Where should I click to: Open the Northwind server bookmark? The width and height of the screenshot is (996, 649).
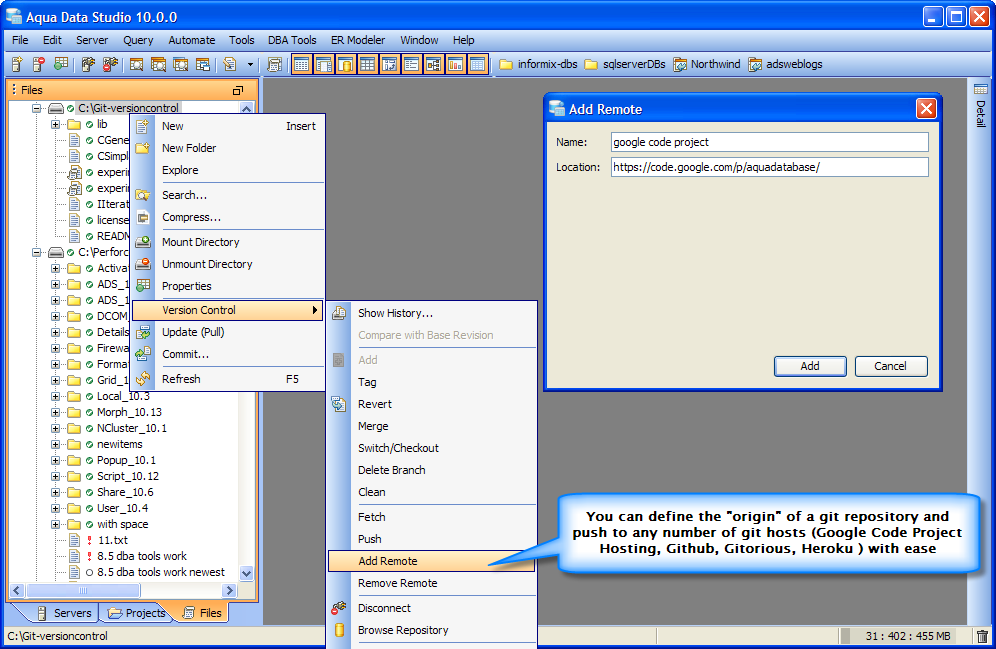click(706, 64)
